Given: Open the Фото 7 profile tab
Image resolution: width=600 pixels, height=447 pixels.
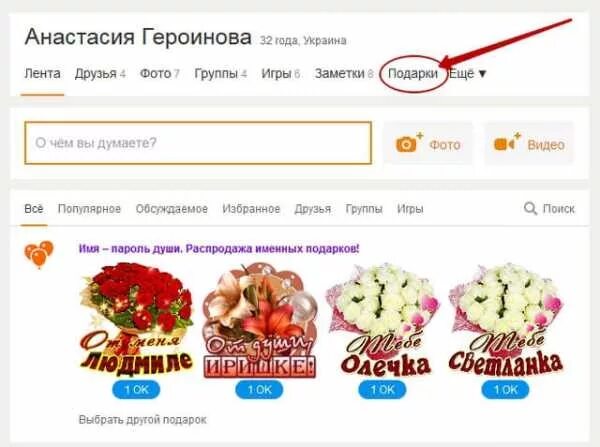Looking at the screenshot, I should (160, 73).
